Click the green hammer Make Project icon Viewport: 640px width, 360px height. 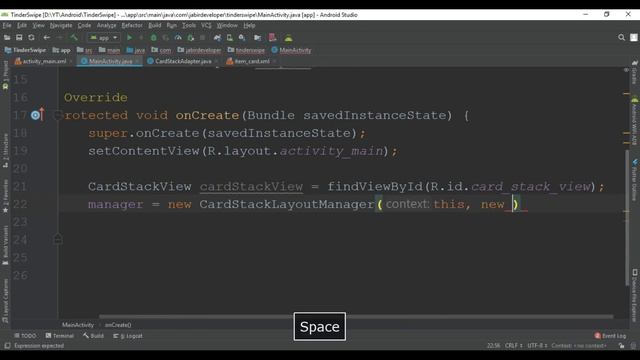tap(74, 38)
